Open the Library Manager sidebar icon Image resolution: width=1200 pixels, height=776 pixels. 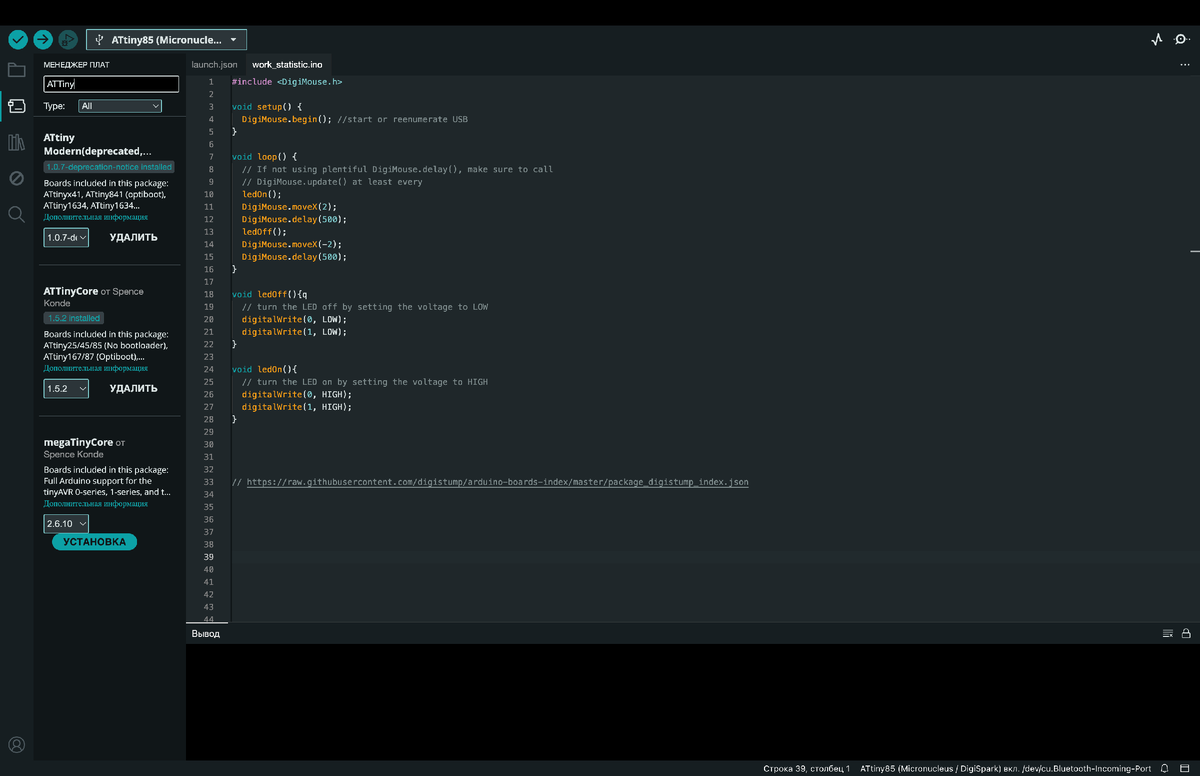(16, 142)
